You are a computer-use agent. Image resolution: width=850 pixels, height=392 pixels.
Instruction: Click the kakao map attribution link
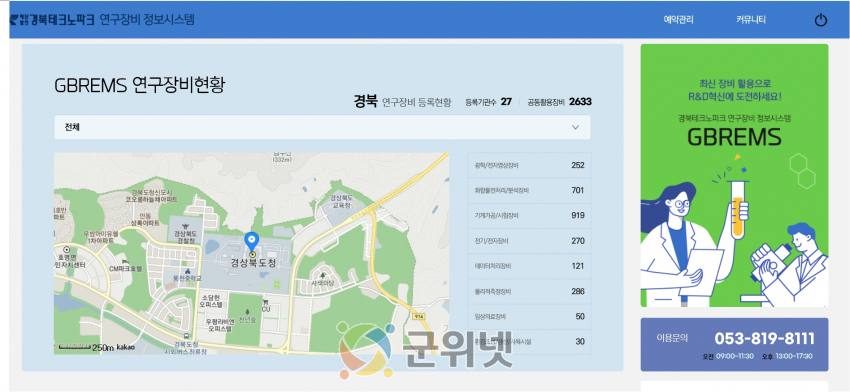[x=125, y=346]
